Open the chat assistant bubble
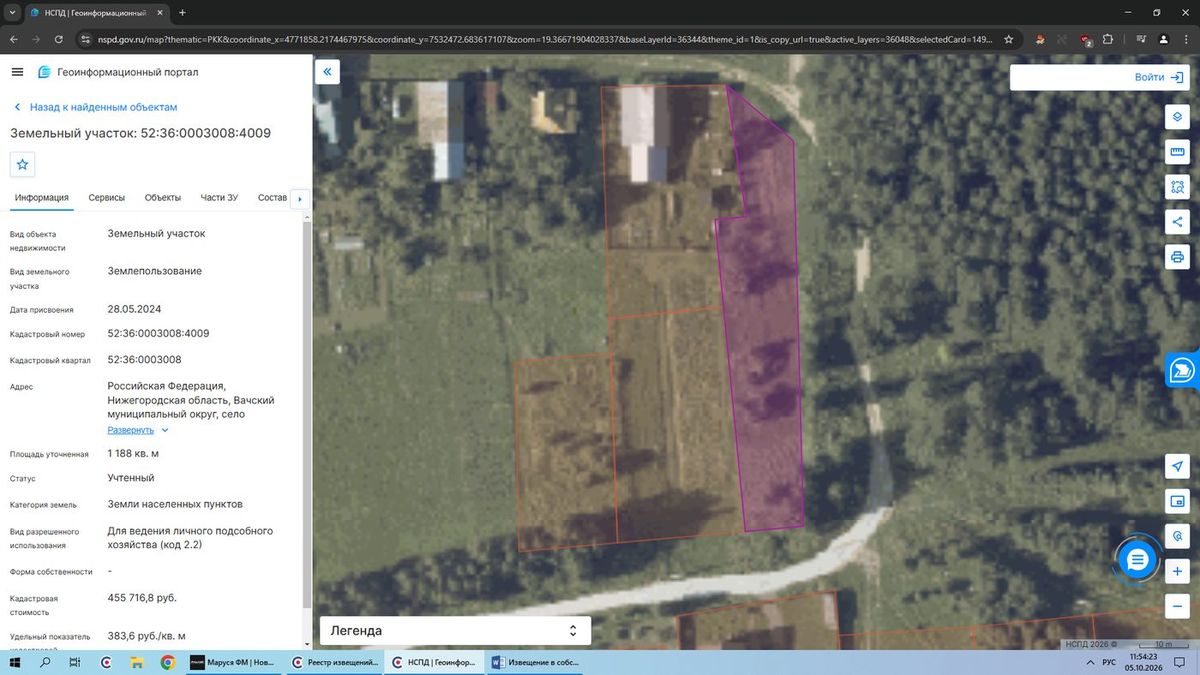 tap(1137, 560)
